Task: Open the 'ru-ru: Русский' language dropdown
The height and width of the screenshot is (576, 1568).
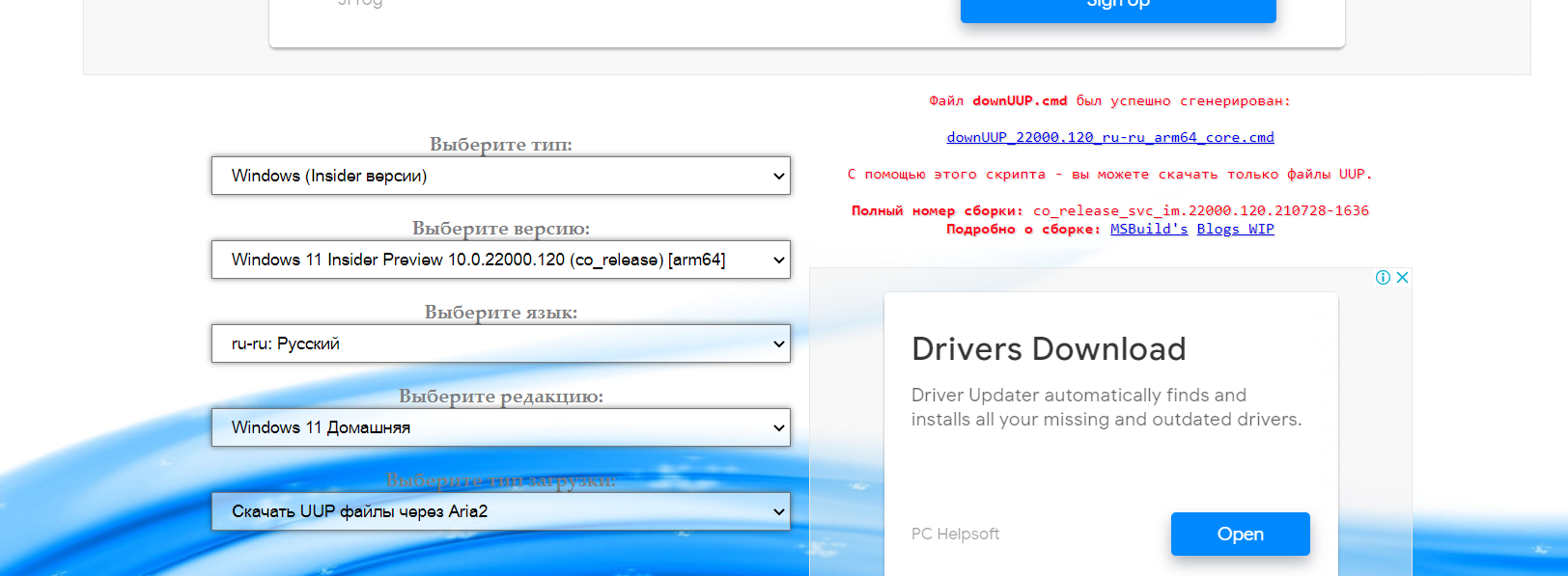Action: pyautogui.click(x=500, y=343)
